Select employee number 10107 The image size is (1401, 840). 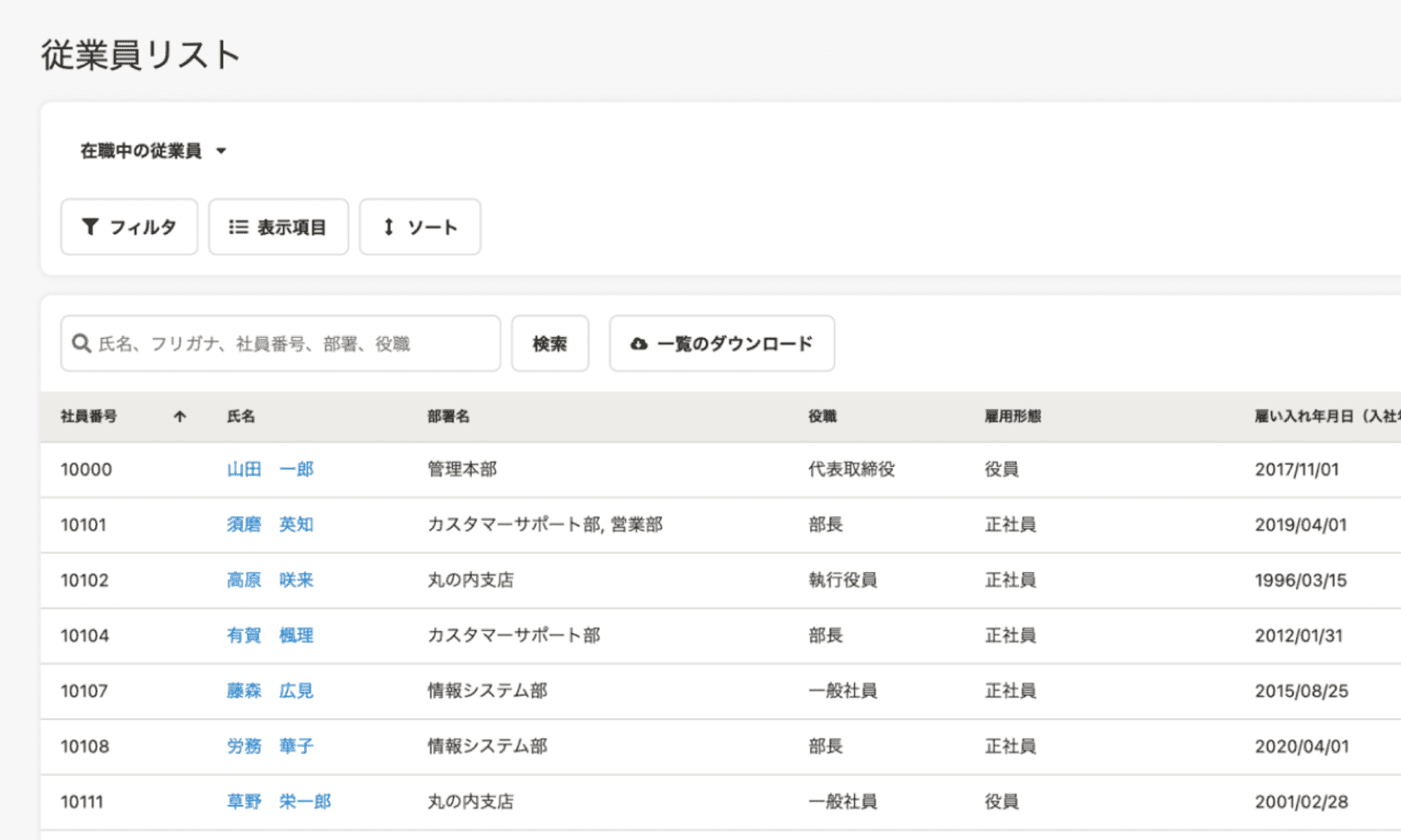[84, 691]
